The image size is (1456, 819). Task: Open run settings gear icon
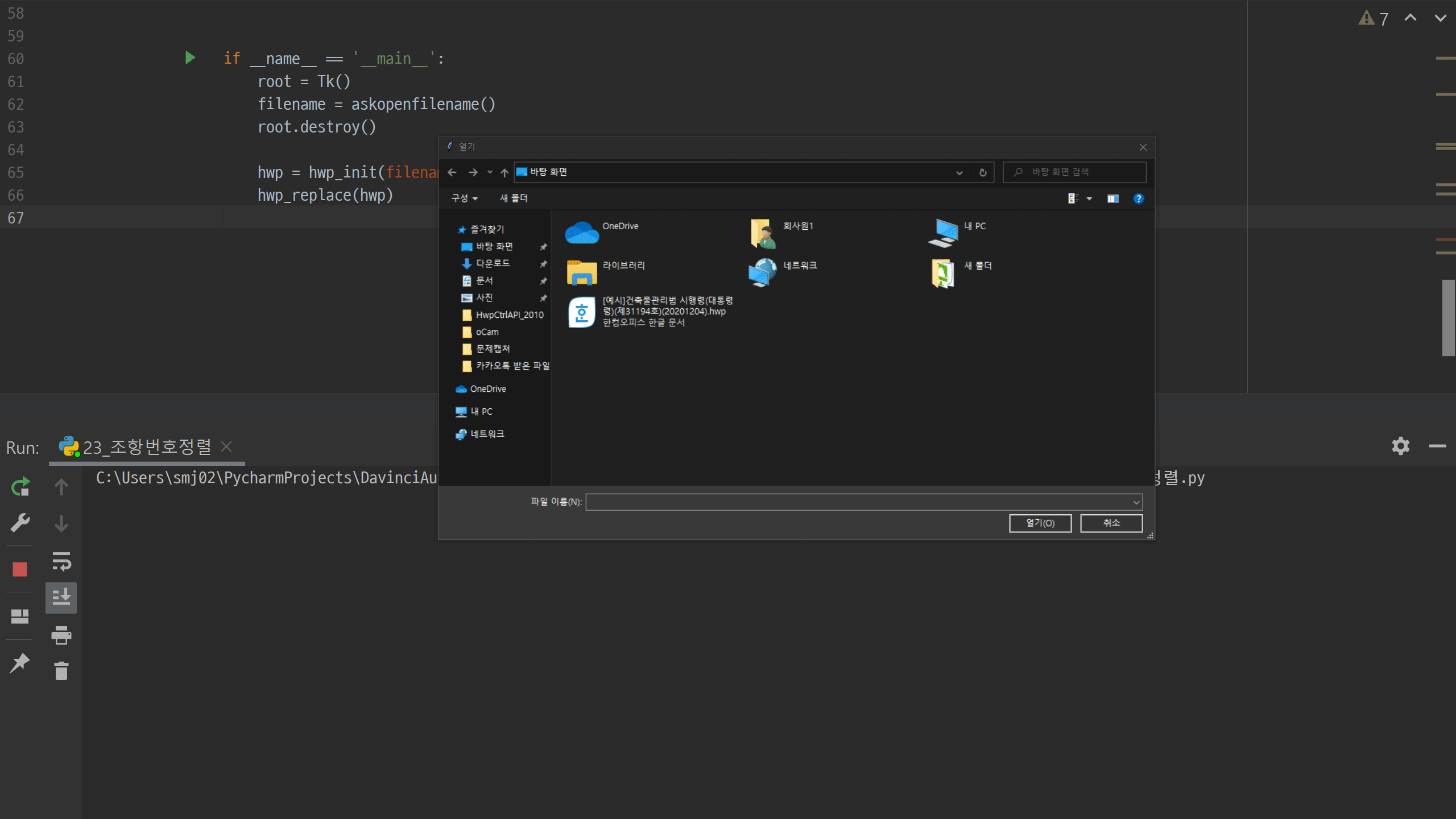point(1400,446)
